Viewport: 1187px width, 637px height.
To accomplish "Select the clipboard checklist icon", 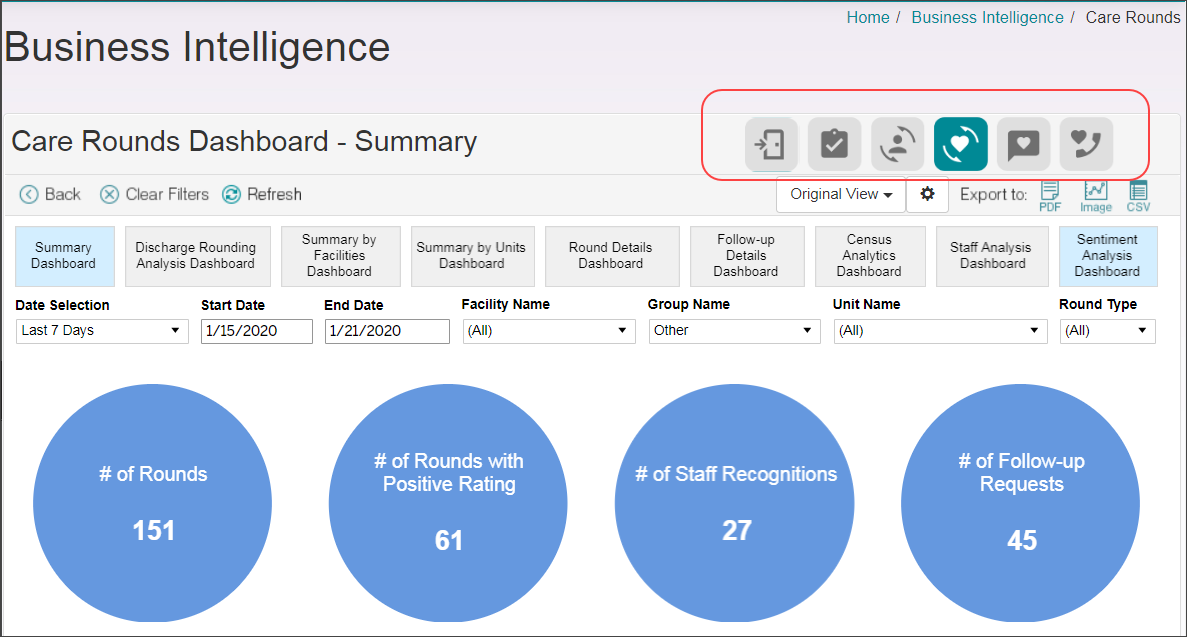I will click(x=834, y=144).
